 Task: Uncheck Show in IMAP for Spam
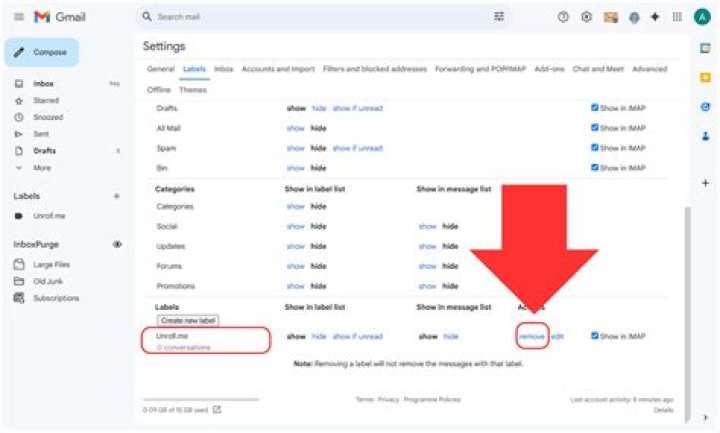pos(595,148)
